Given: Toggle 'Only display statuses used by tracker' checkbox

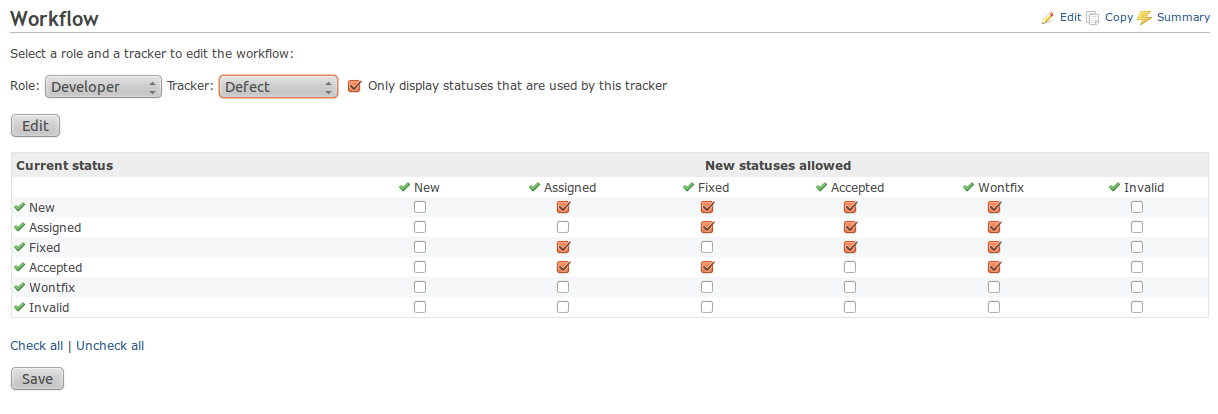Looking at the screenshot, I should [x=354, y=86].
